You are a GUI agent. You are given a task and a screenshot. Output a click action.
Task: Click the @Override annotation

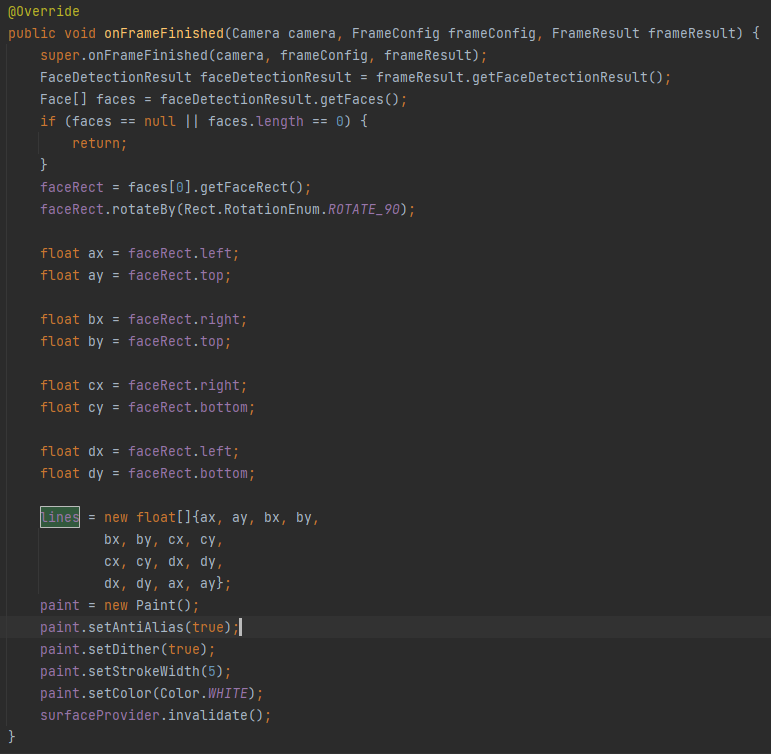pos(44,11)
